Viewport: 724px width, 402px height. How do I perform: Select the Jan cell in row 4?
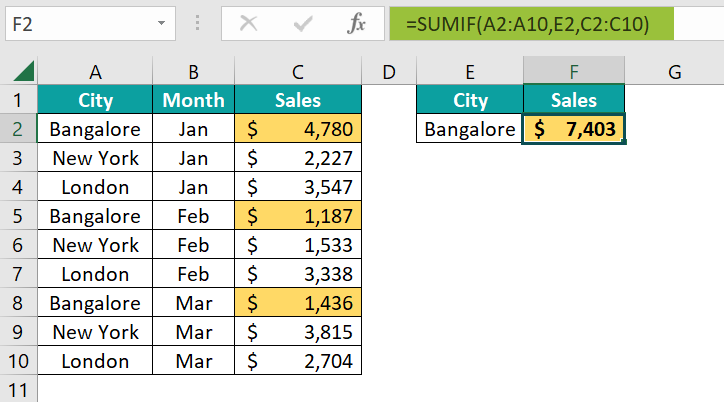tap(193, 187)
